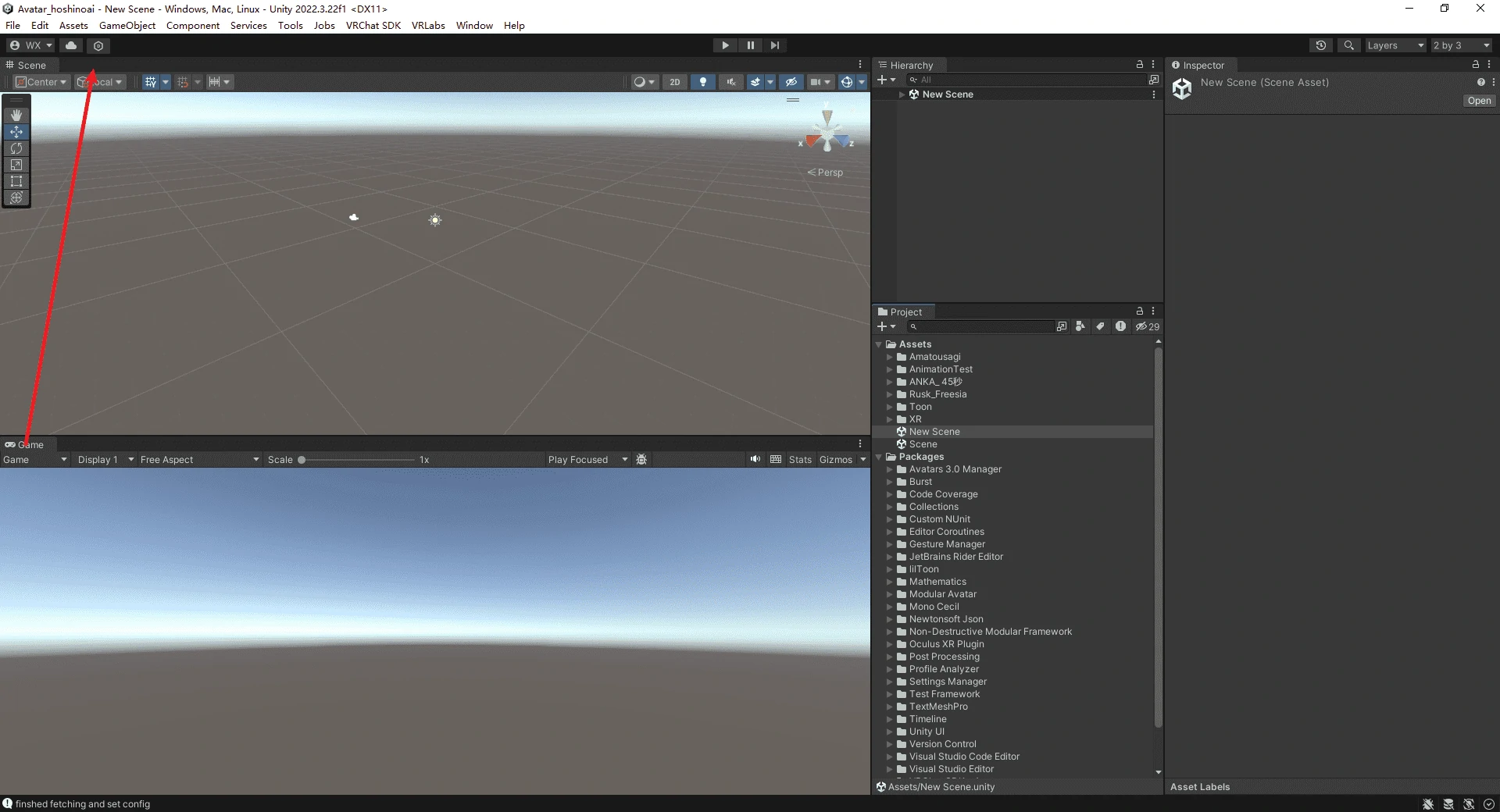Toggle scene lighting bulb
The image size is (1500, 812).
coord(703,82)
